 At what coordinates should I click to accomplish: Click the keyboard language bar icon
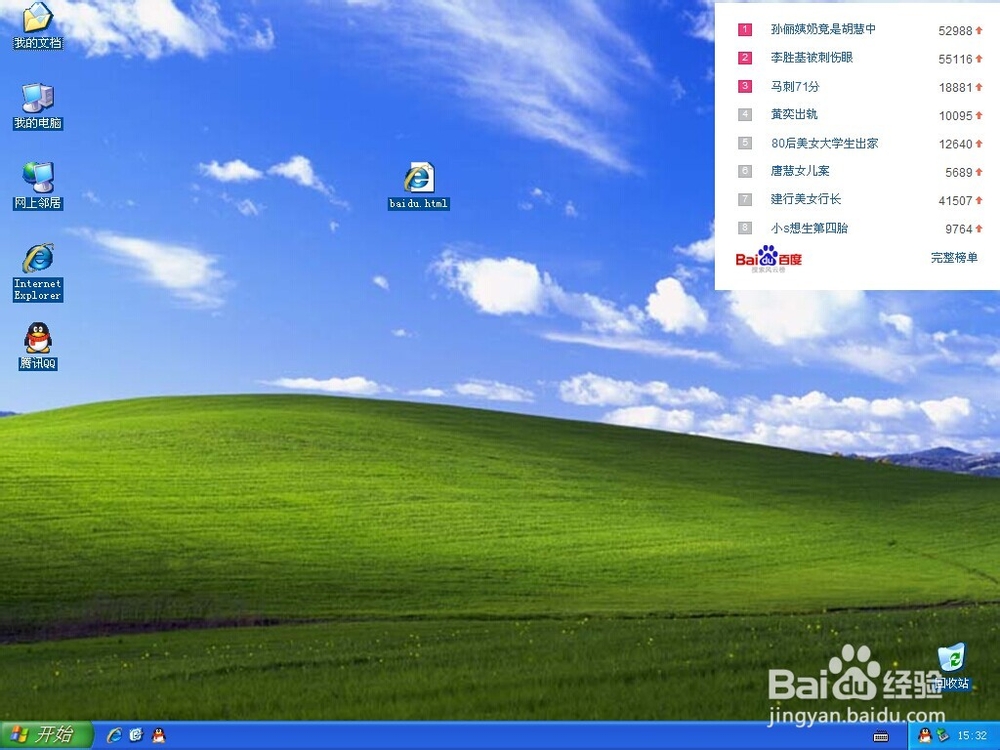(881, 737)
